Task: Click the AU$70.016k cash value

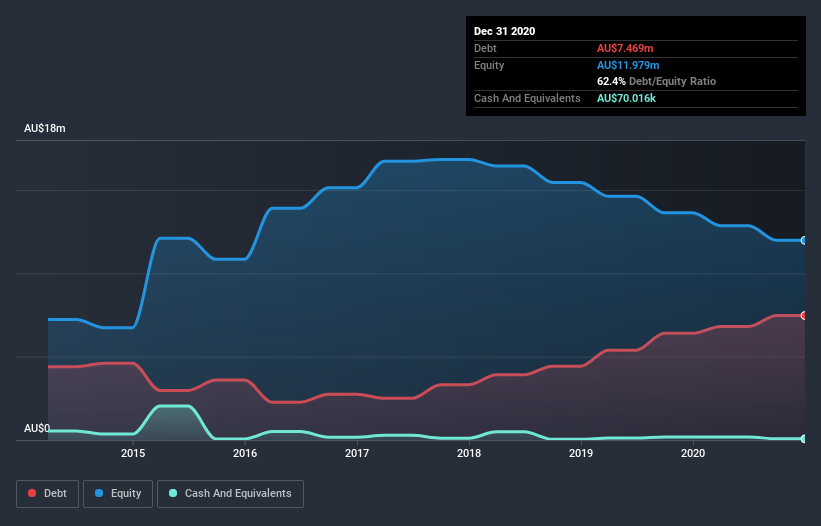Action: [626, 98]
